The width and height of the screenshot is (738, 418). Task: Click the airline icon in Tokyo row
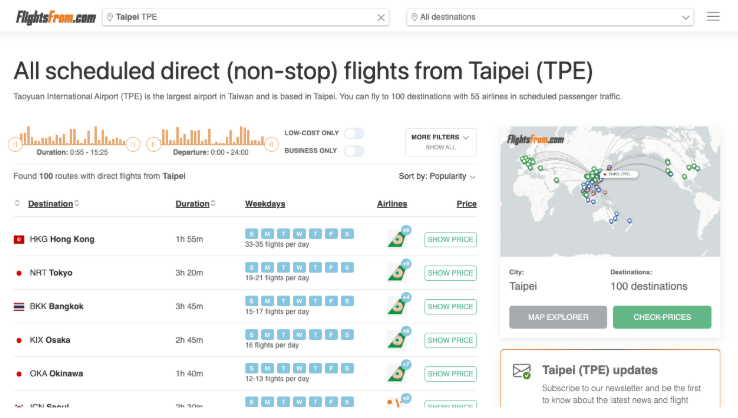(397, 272)
